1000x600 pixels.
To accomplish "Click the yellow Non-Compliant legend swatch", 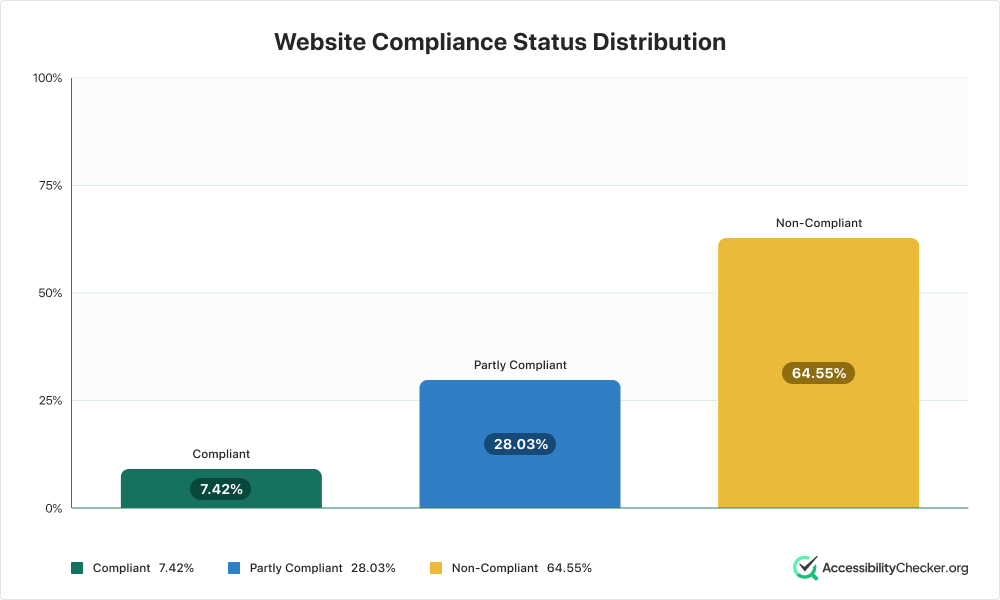I will point(436,567).
